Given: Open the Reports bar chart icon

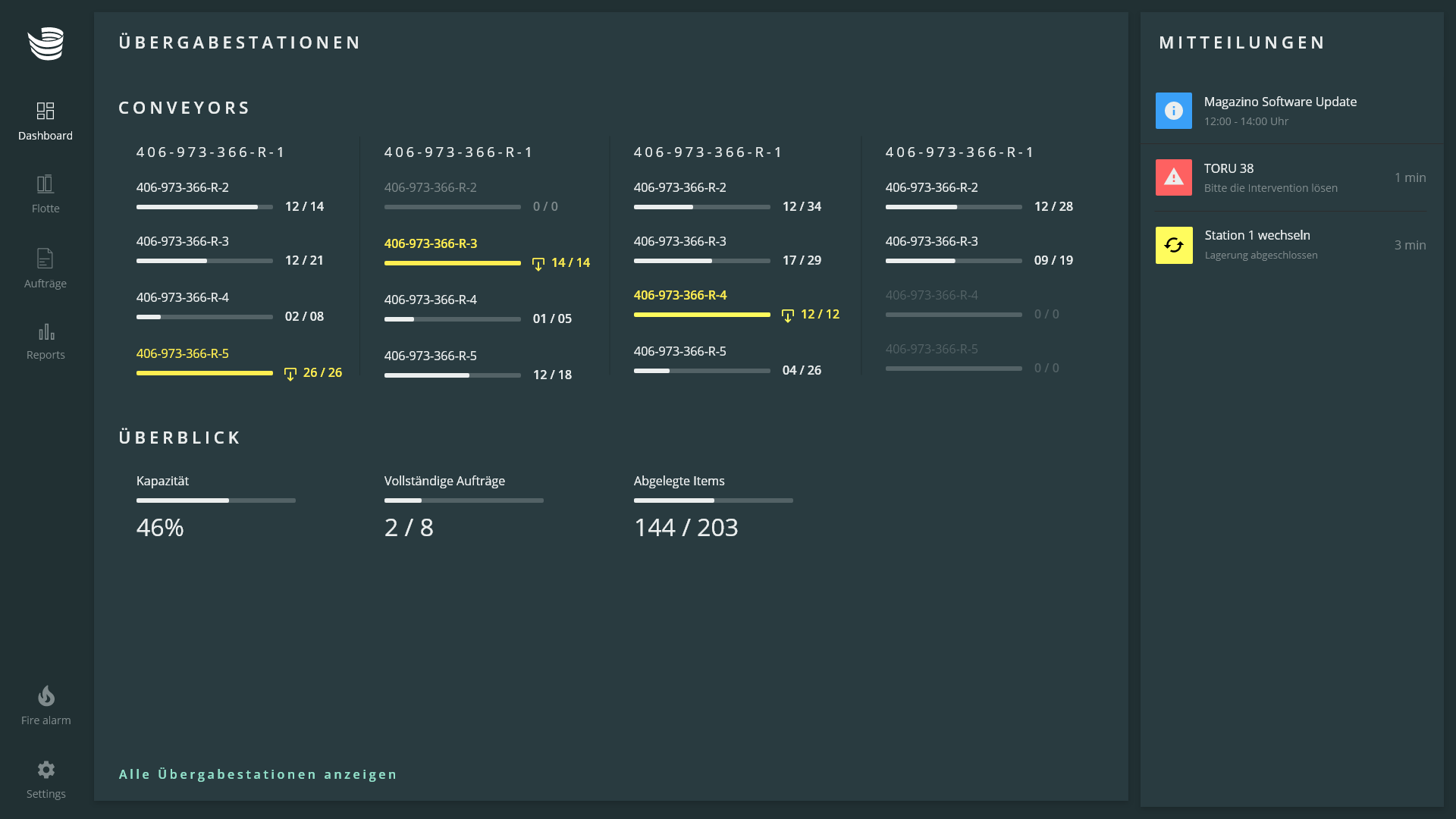Looking at the screenshot, I should [45, 331].
